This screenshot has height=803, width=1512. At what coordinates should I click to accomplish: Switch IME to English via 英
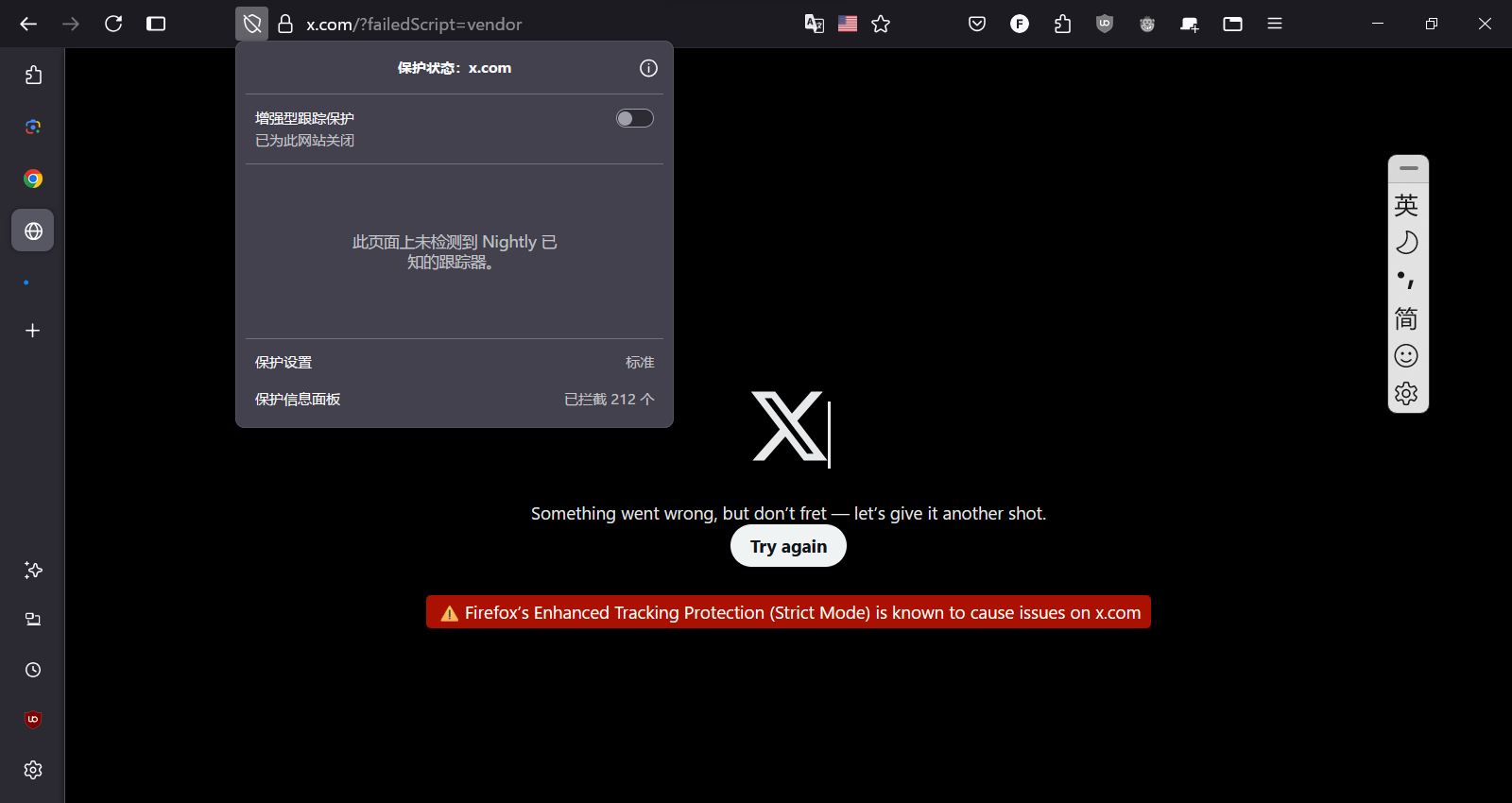tap(1406, 205)
